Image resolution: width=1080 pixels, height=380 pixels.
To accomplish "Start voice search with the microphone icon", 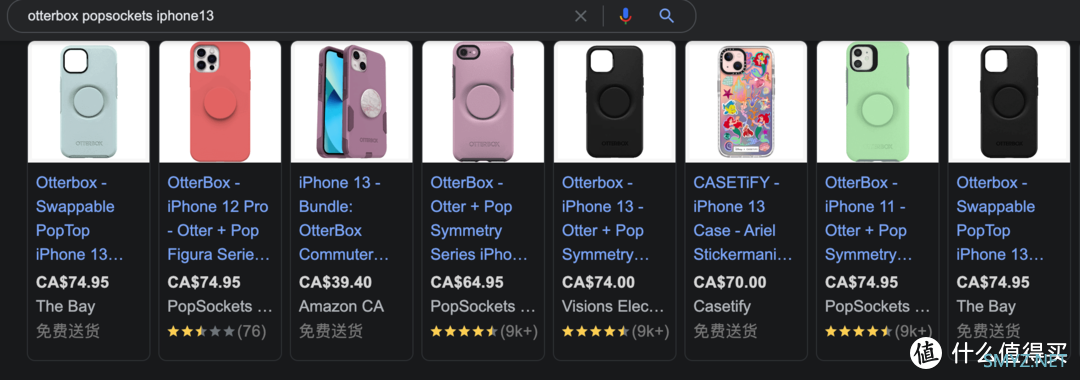I will point(625,16).
